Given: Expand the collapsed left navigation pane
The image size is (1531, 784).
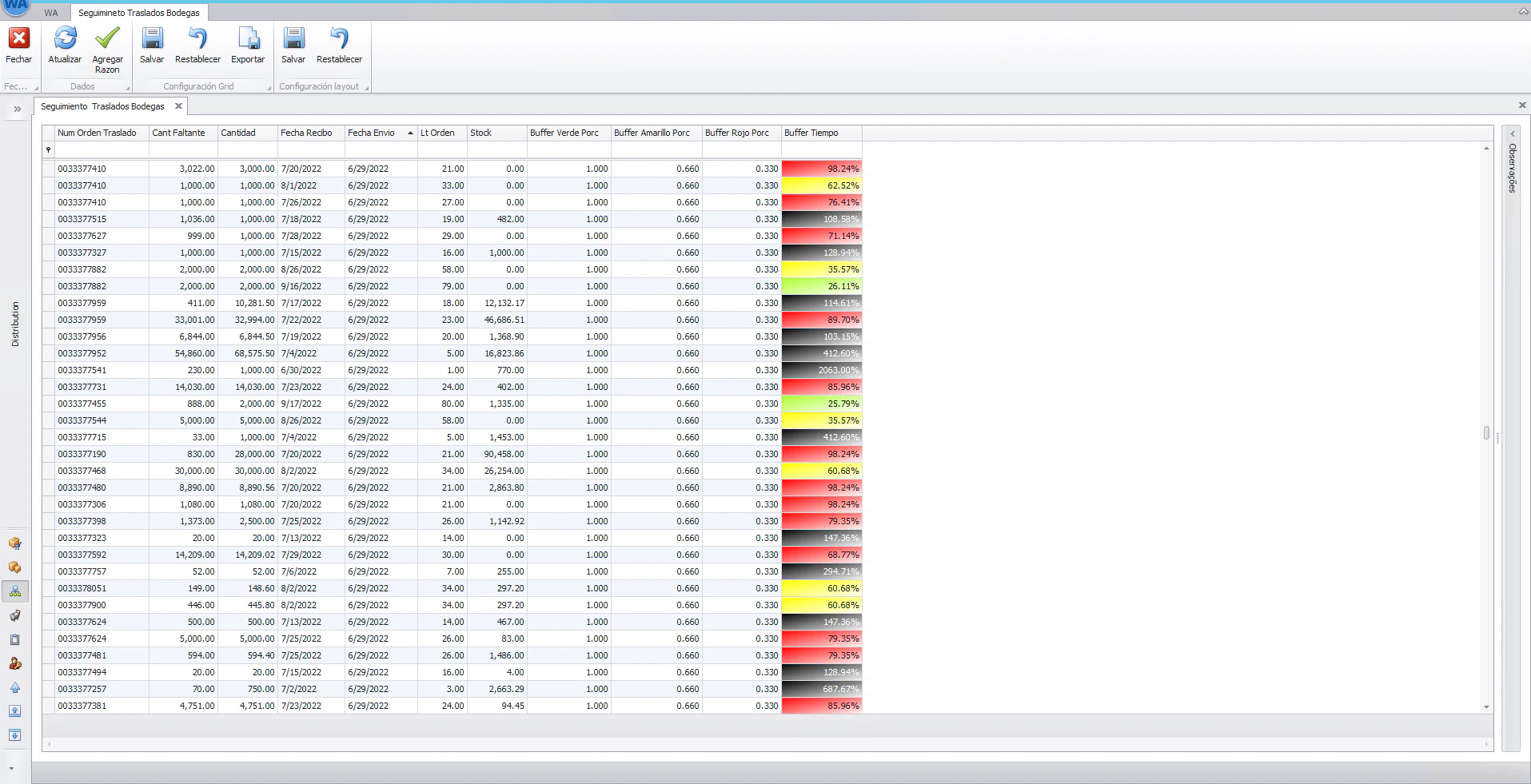Looking at the screenshot, I should [15, 109].
